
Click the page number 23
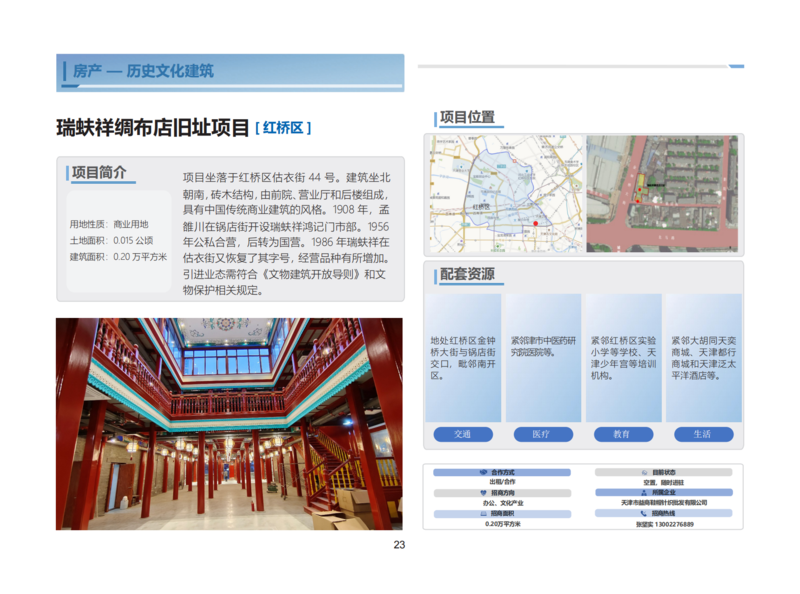(x=399, y=545)
